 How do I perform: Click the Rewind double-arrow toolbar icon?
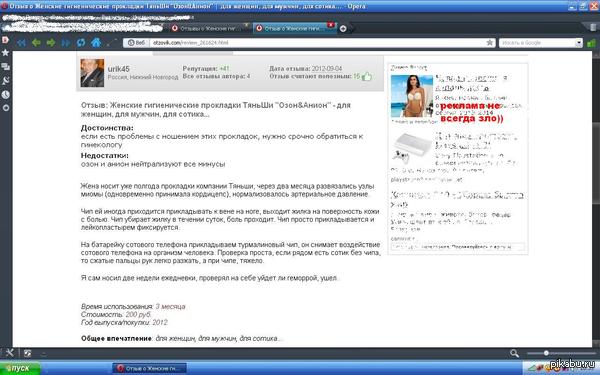point(21,42)
